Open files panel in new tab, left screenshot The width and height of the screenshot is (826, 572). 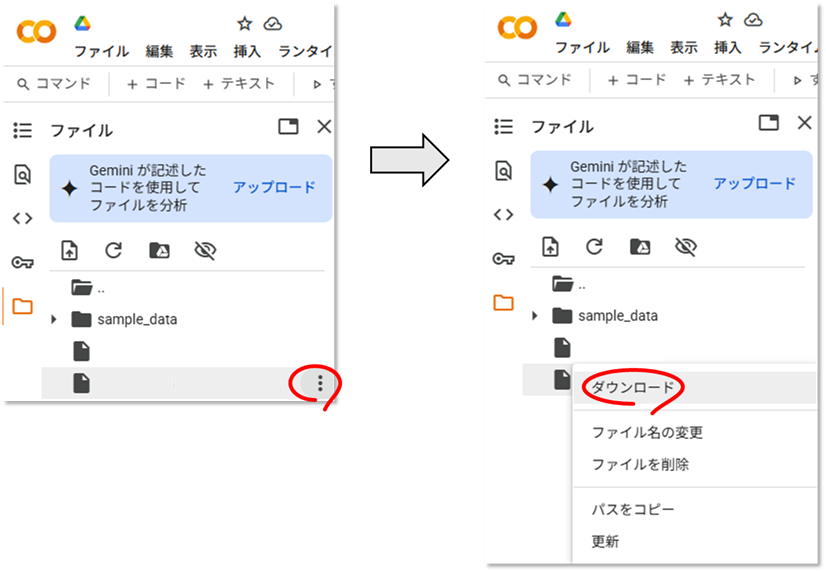[x=288, y=126]
